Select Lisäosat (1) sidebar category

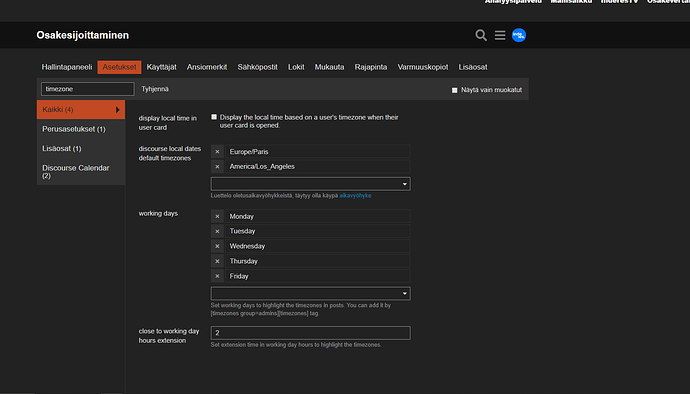(x=81, y=149)
